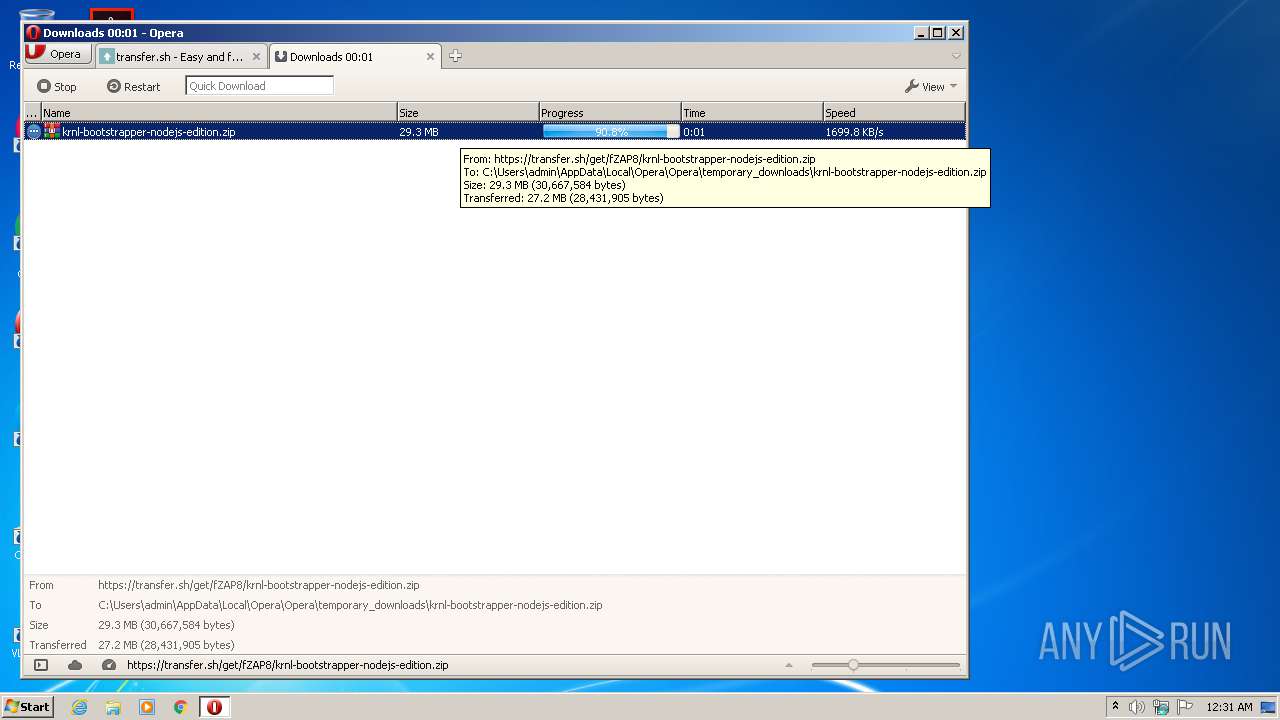This screenshot has height=720, width=1280.
Task: Open the View wrench dropdown
Action: click(931, 87)
